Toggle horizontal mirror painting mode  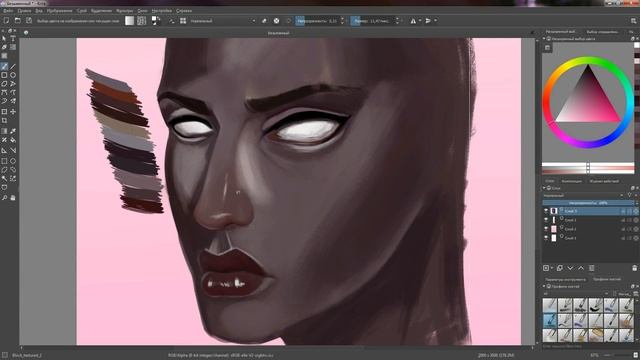point(413,20)
